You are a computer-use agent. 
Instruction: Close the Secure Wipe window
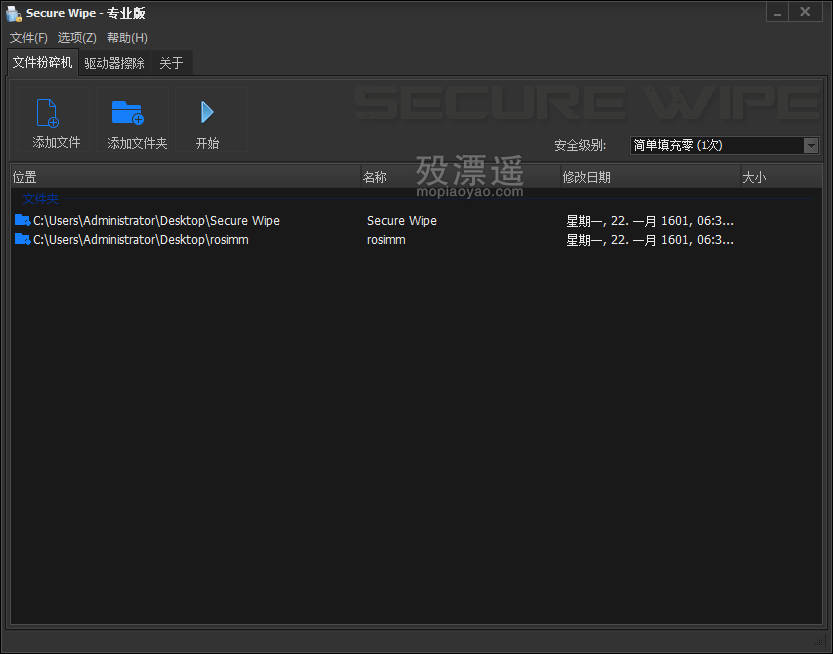pyautogui.click(x=805, y=12)
